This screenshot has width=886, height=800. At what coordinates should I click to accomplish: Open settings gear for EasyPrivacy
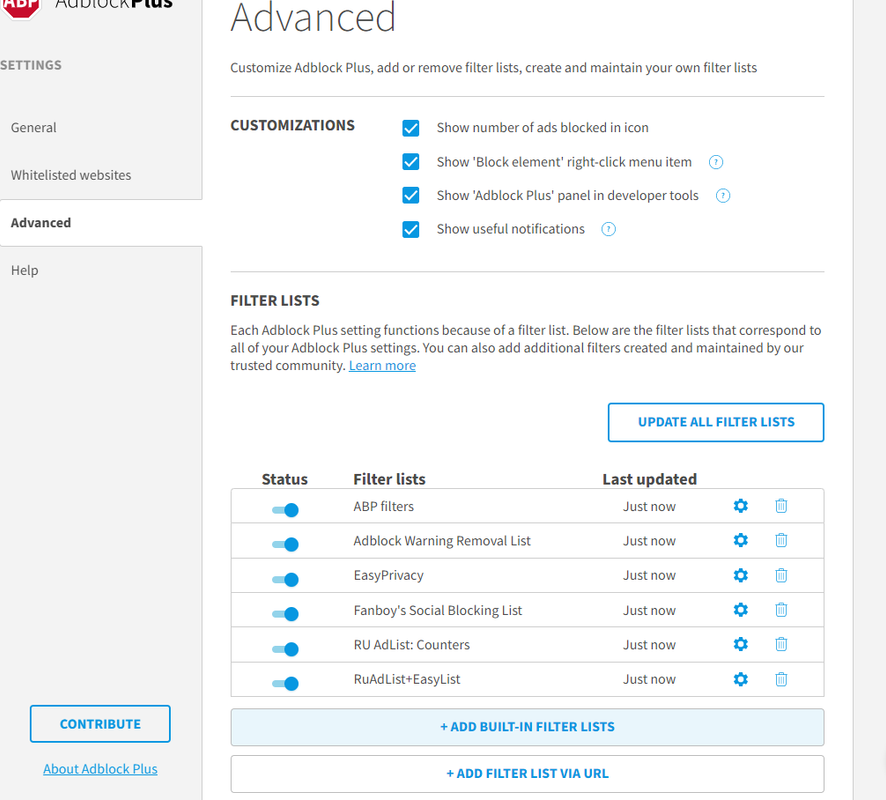coord(740,575)
